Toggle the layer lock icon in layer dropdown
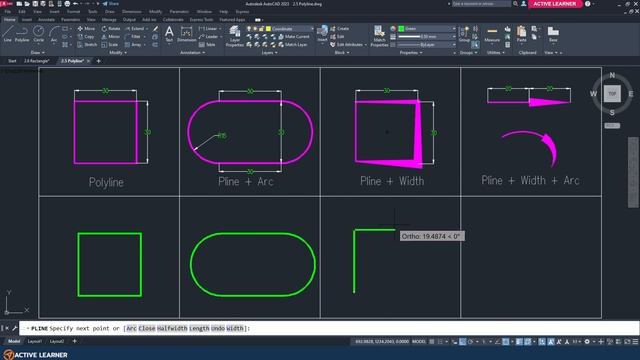 coord(262,29)
